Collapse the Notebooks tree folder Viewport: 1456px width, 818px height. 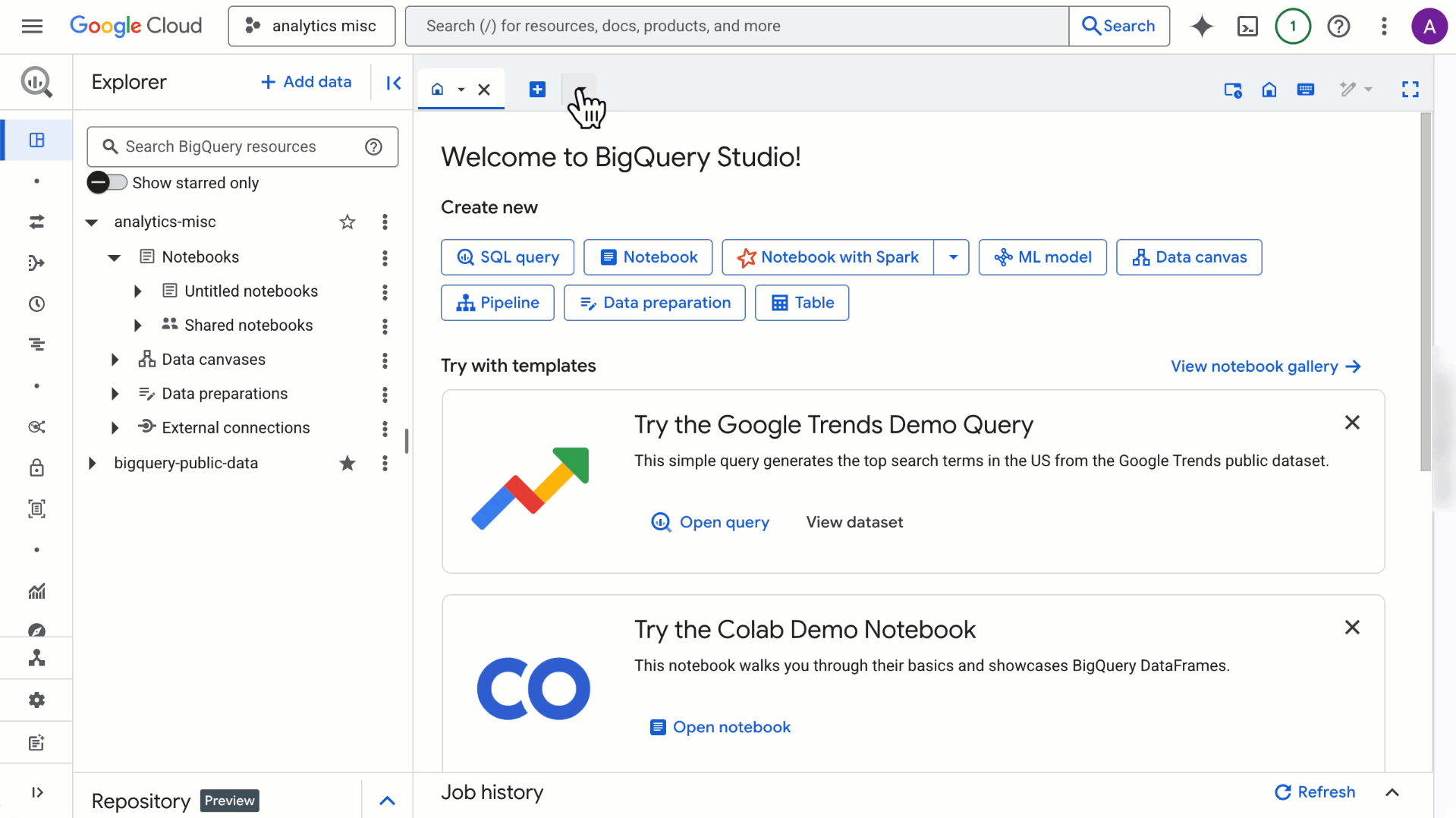[x=115, y=257]
